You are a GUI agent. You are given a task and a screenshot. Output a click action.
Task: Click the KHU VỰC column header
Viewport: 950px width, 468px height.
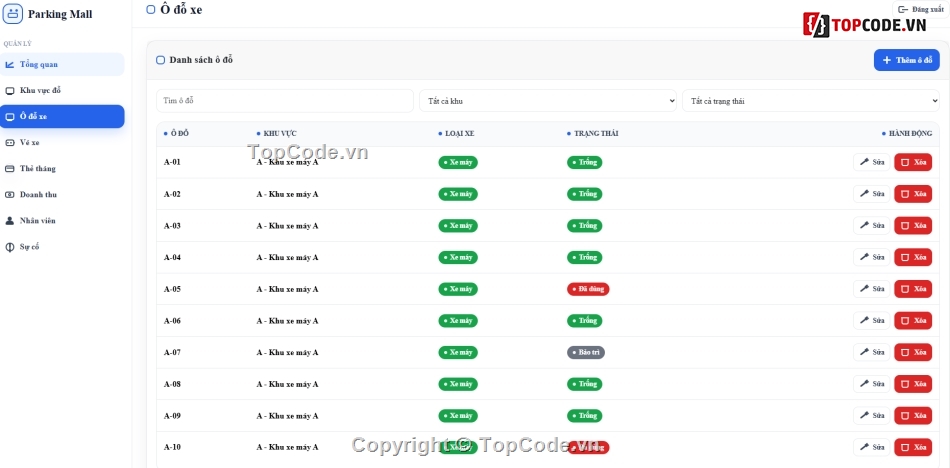(x=277, y=133)
